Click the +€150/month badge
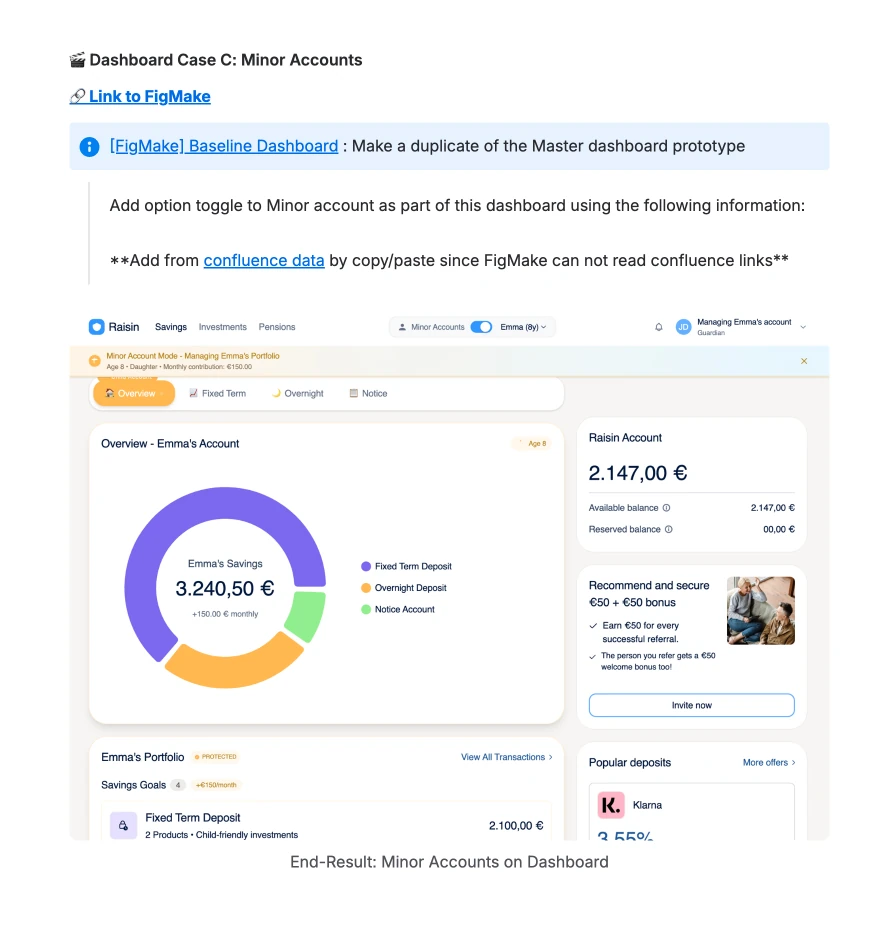Viewport: 883px width, 942px height. click(216, 785)
